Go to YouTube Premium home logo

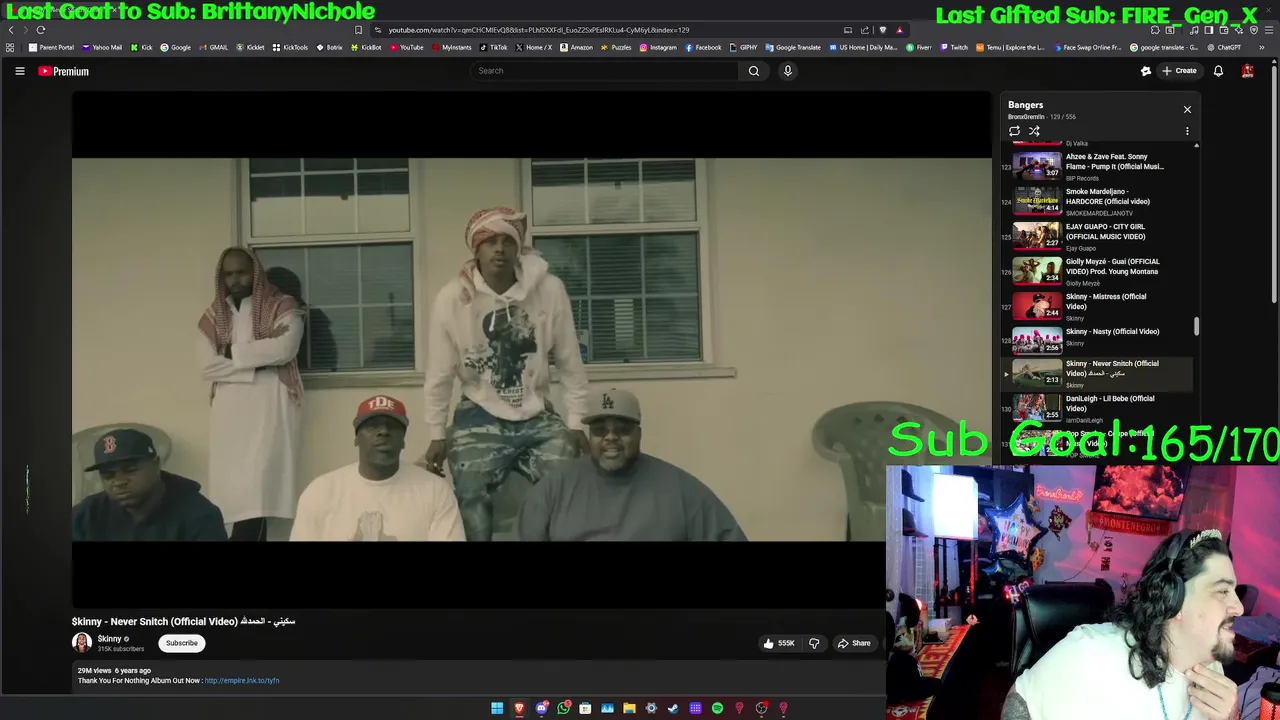click(64, 71)
